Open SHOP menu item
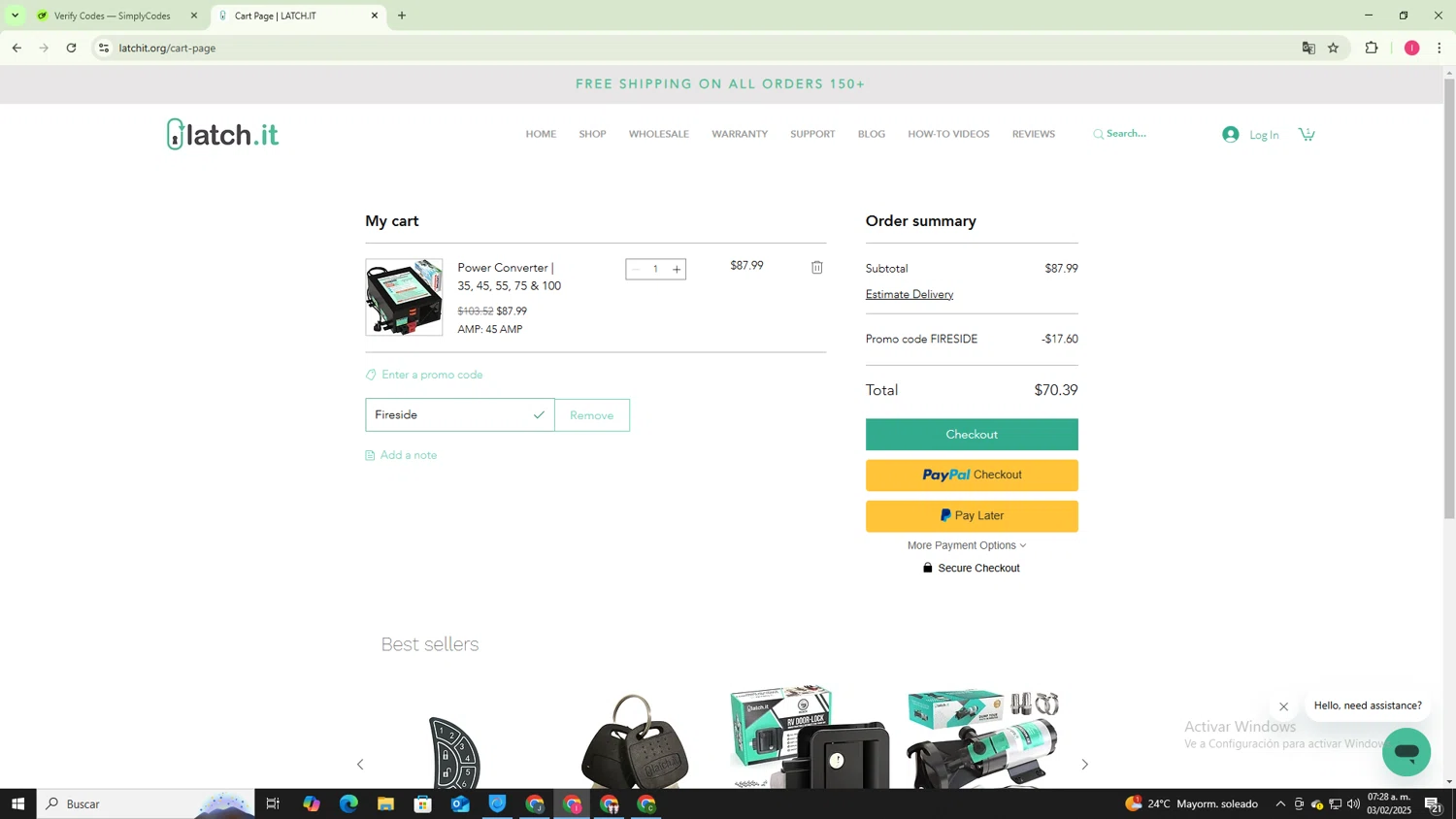 pyautogui.click(x=592, y=134)
